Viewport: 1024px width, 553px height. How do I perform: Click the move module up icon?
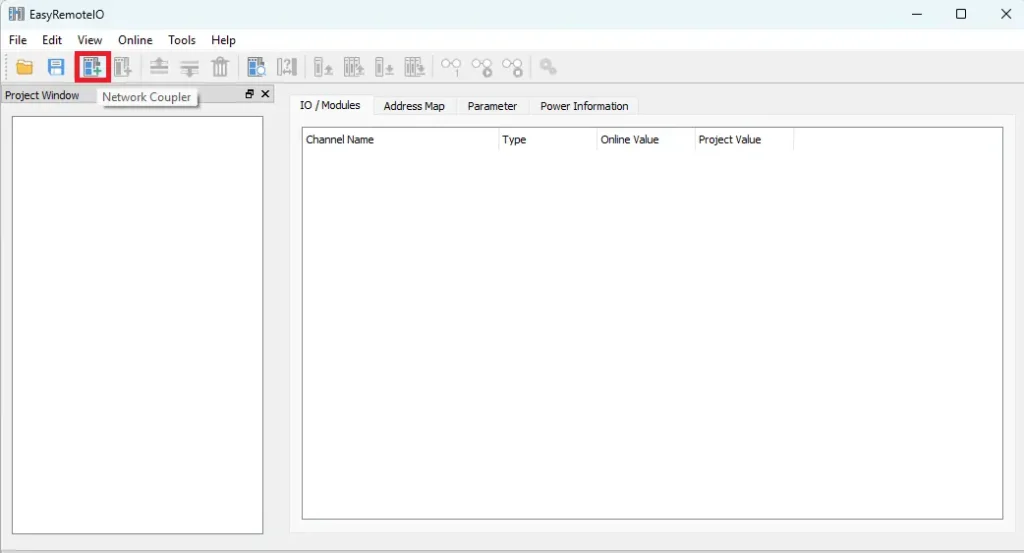pos(158,67)
